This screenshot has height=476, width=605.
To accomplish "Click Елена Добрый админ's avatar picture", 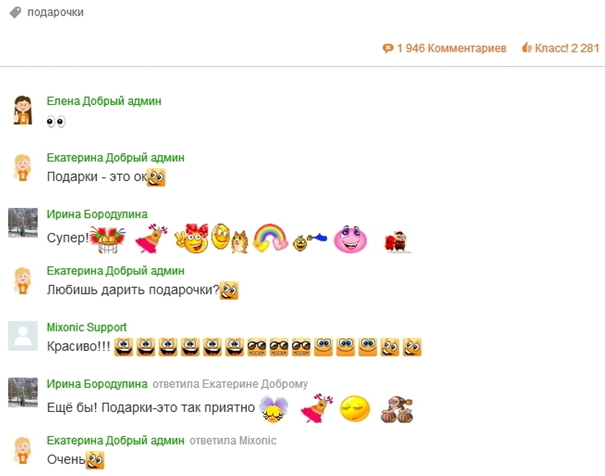I will (x=23, y=110).
